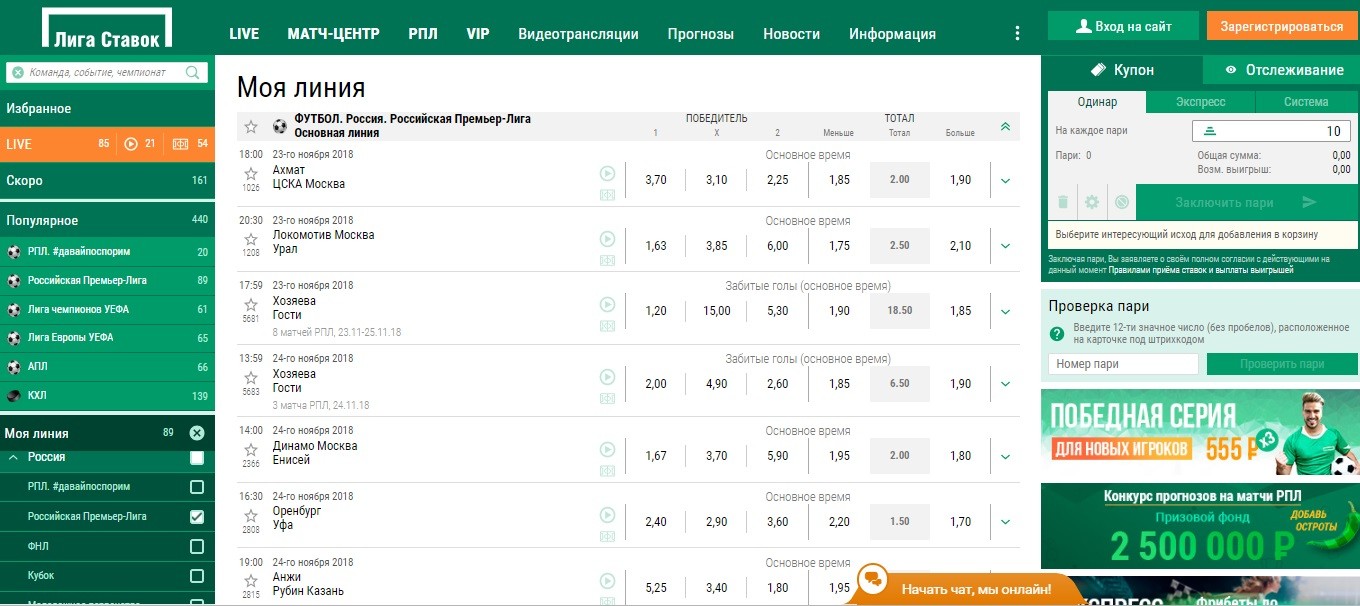This screenshot has height=606, width=1360.
Task: Favorite the Локомотив Москва – Урал match star
Action: [251, 238]
